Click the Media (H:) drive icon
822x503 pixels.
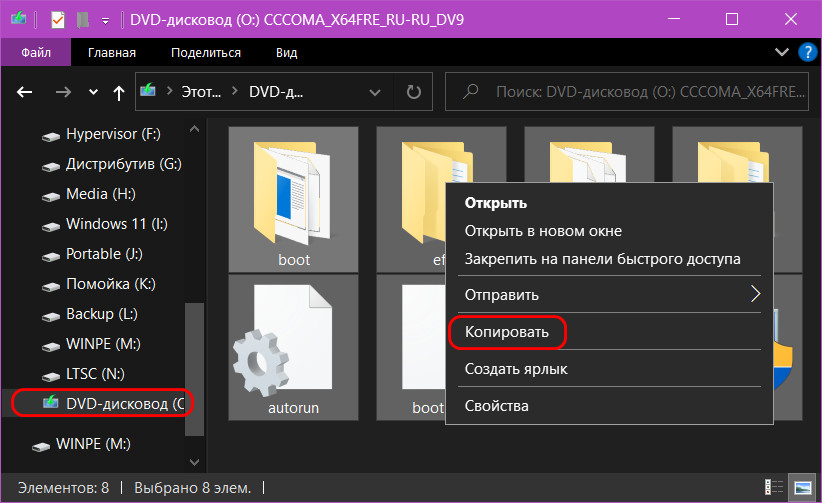tap(51, 196)
